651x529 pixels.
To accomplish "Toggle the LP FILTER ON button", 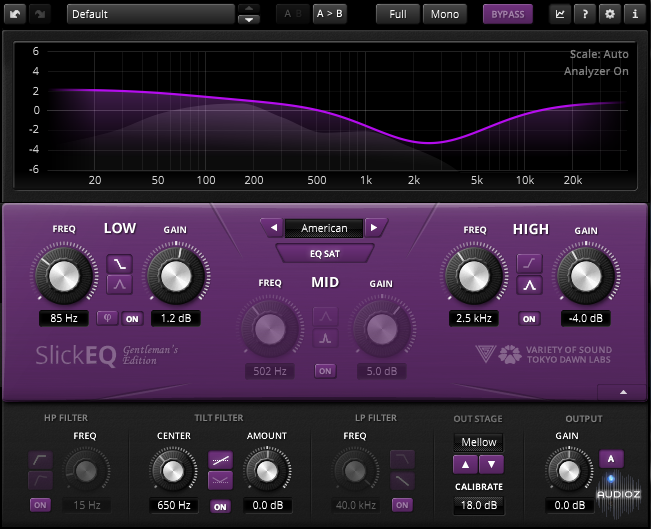I will pyautogui.click(x=402, y=505).
